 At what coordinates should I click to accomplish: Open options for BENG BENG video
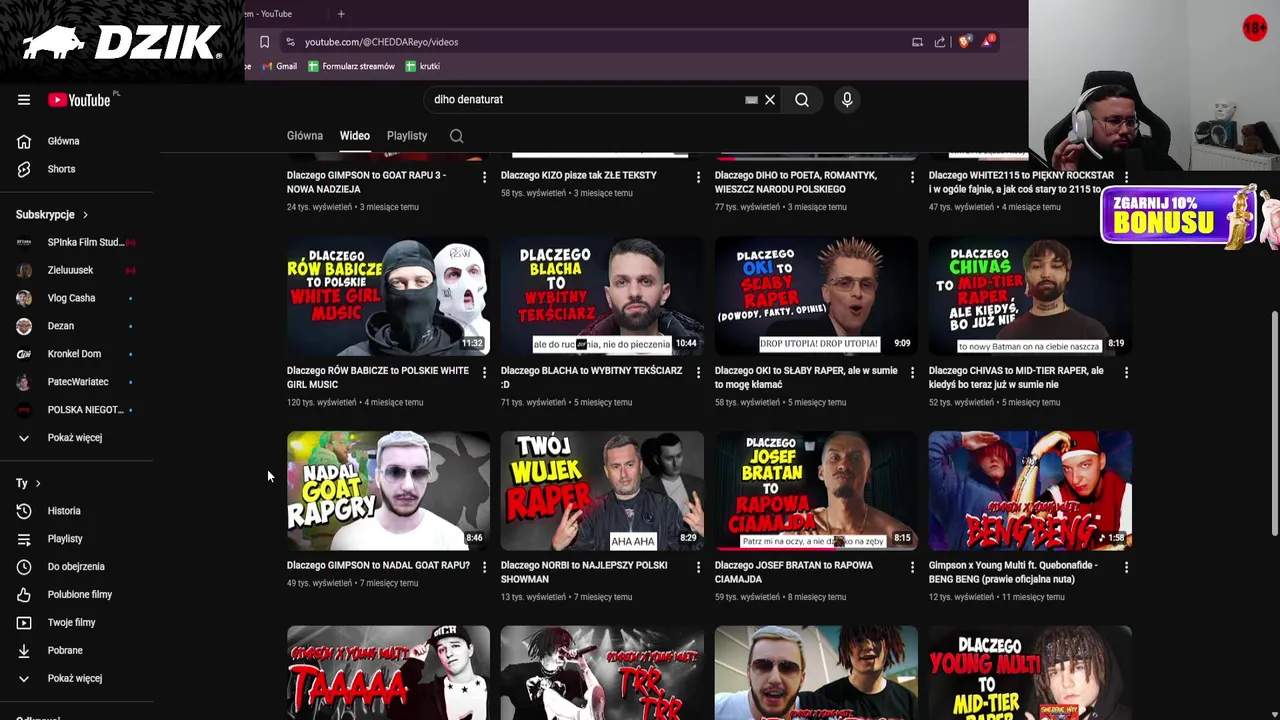click(1126, 567)
